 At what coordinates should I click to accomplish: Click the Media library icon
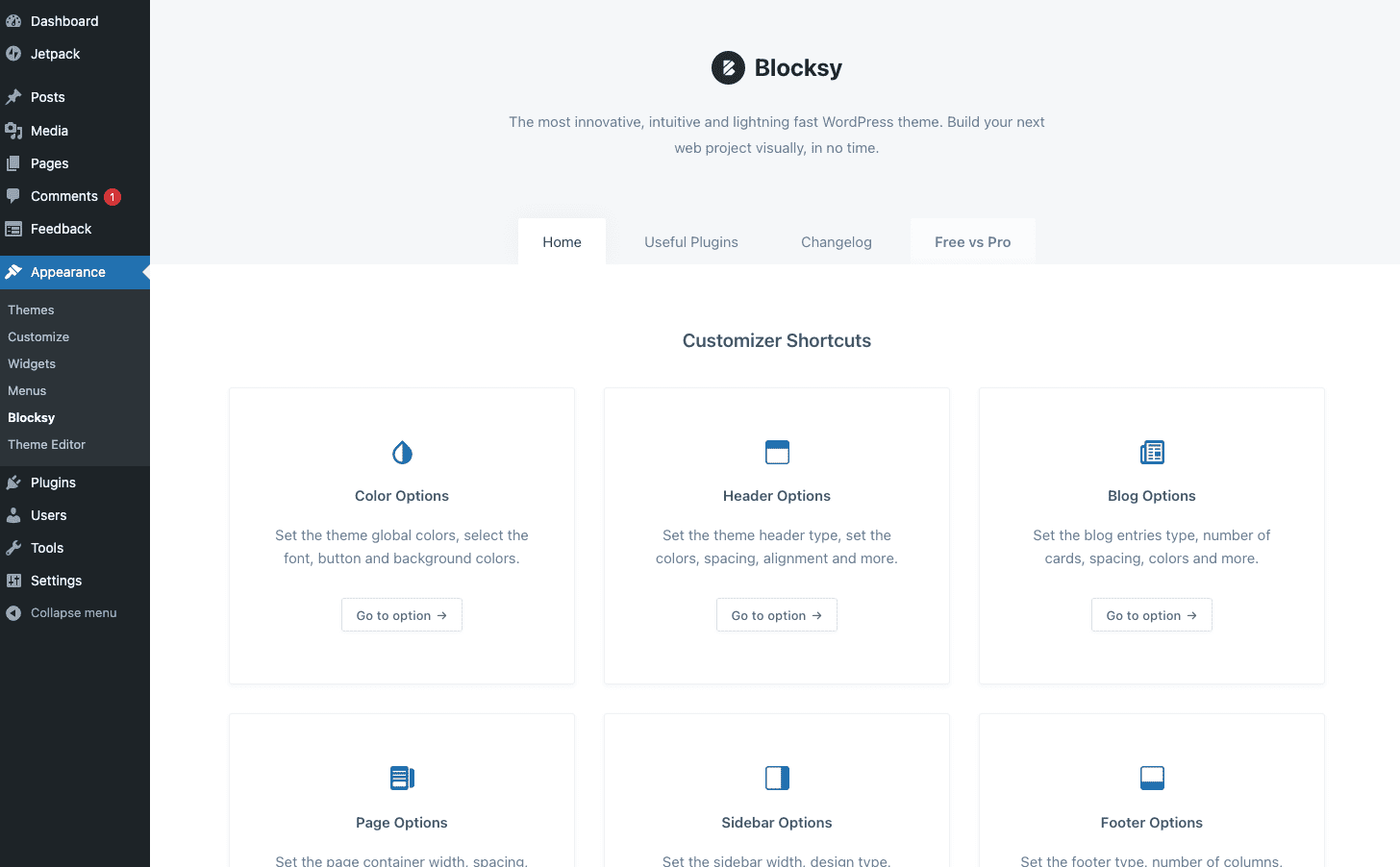click(13, 131)
